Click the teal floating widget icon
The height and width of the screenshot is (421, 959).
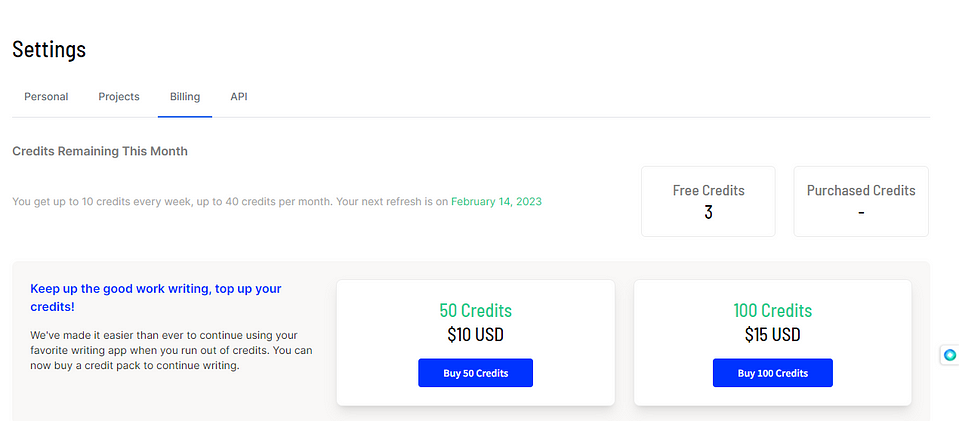950,355
